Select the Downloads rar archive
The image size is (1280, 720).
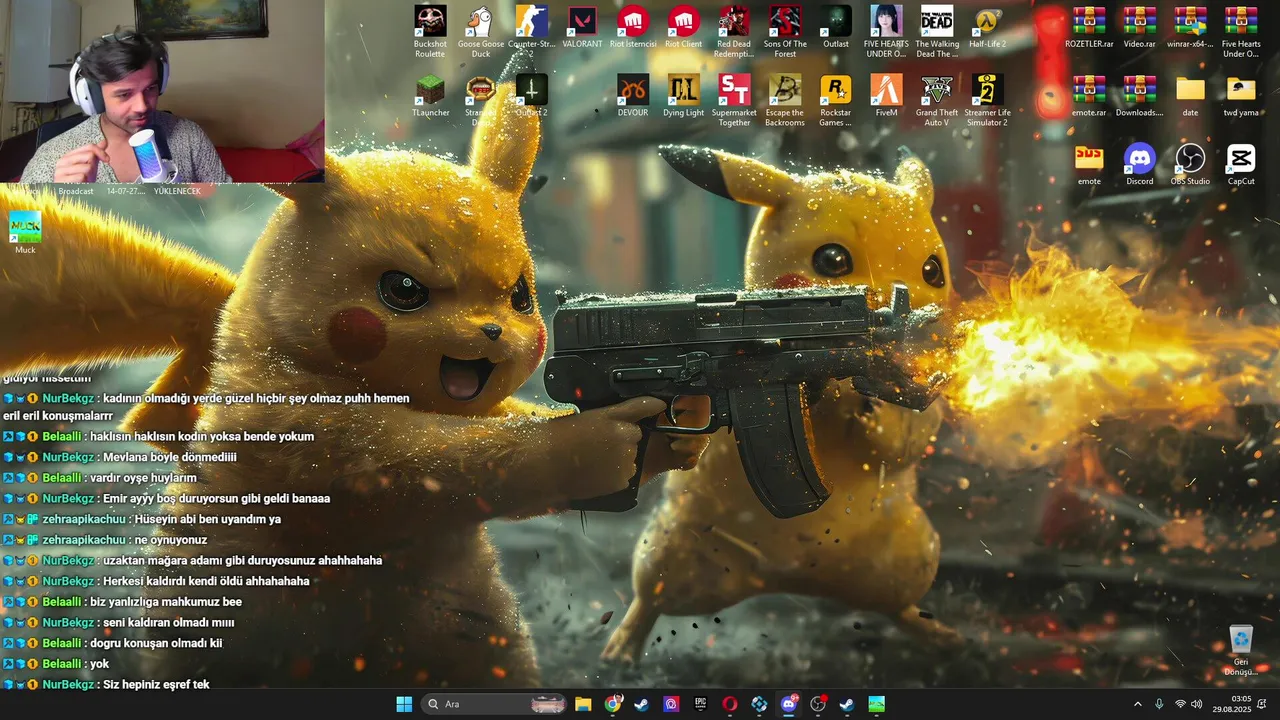[1139, 96]
